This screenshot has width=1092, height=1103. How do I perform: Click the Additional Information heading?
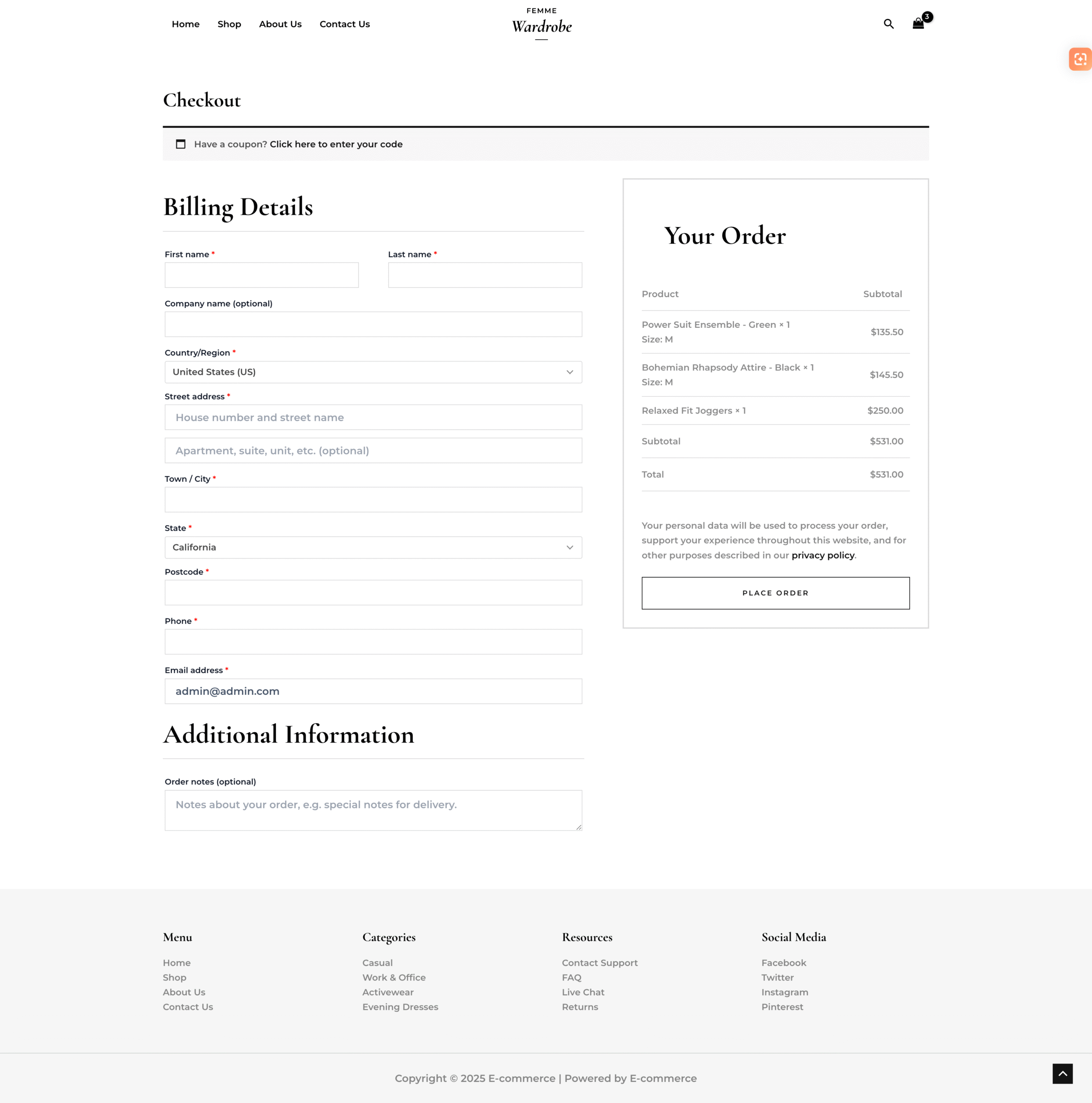point(289,735)
